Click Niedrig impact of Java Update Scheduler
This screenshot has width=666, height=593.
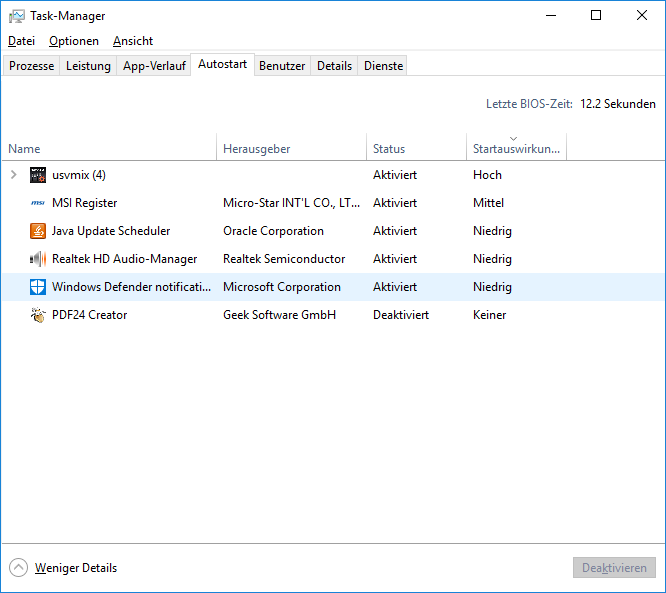coord(492,231)
